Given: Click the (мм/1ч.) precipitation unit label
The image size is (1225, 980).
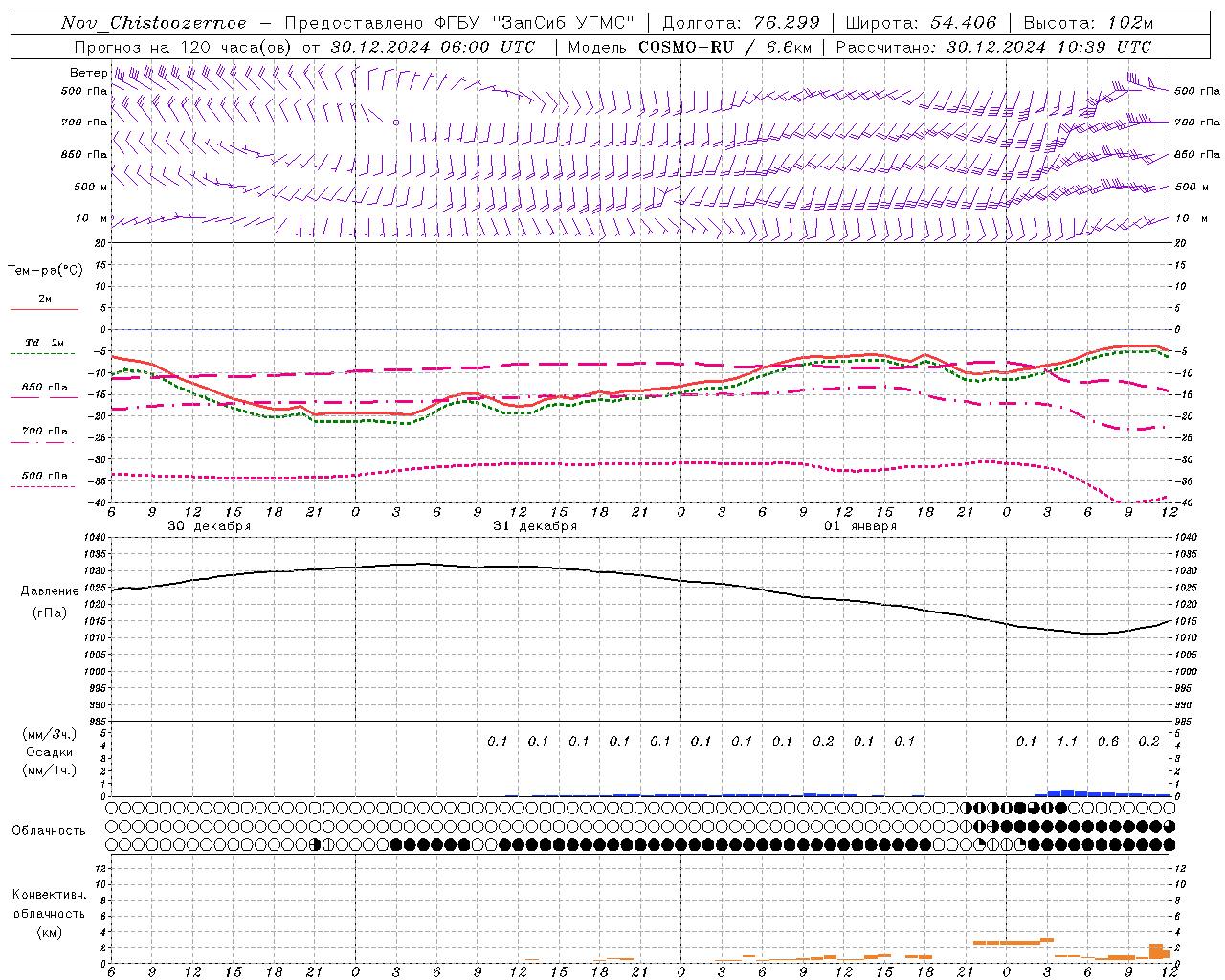Looking at the screenshot, I should tap(50, 770).
